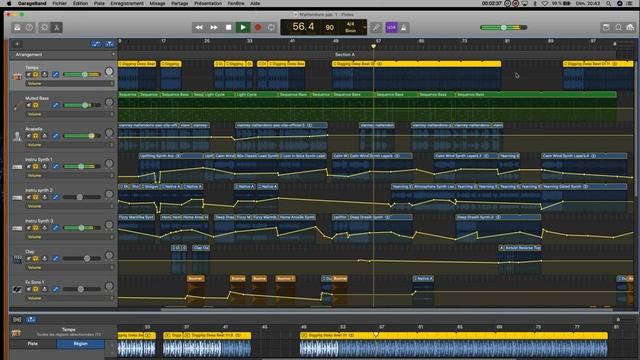This screenshot has width=640, height=360.
Task: Stop playback
Action: [x=228, y=27]
